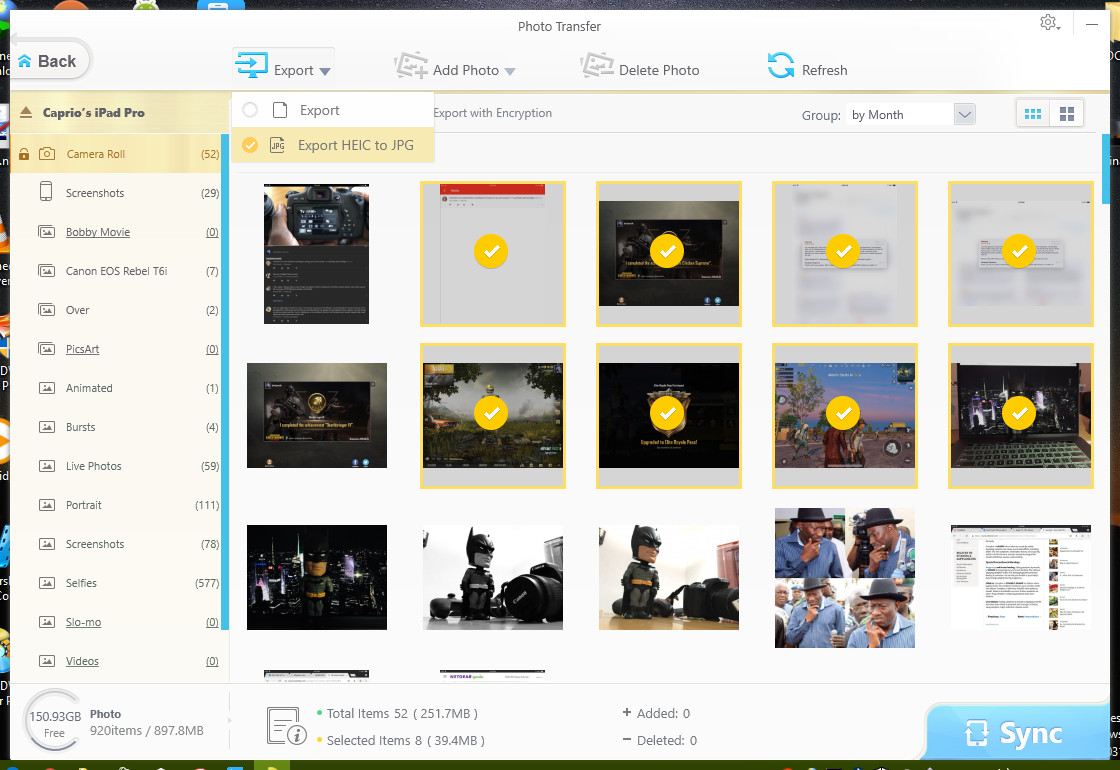
Task: Select unselected achievement screenshot thumbnail
Action: tap(316, 416)
